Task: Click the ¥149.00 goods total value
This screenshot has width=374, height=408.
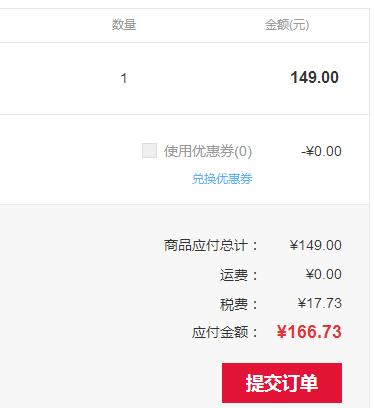Action: [x=316, y=245]
